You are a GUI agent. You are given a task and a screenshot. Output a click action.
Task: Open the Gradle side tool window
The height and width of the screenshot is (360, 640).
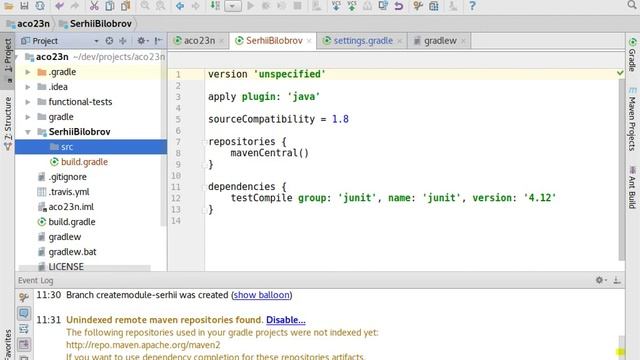[x=632, y=55]
